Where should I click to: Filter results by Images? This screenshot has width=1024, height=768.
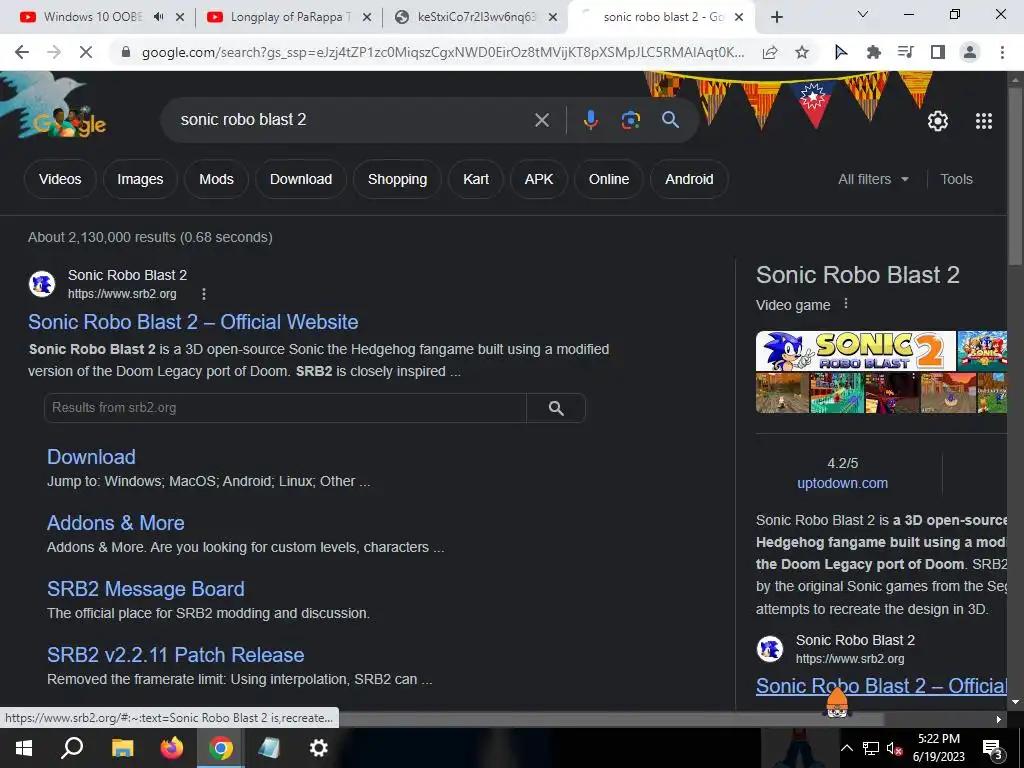140,179
